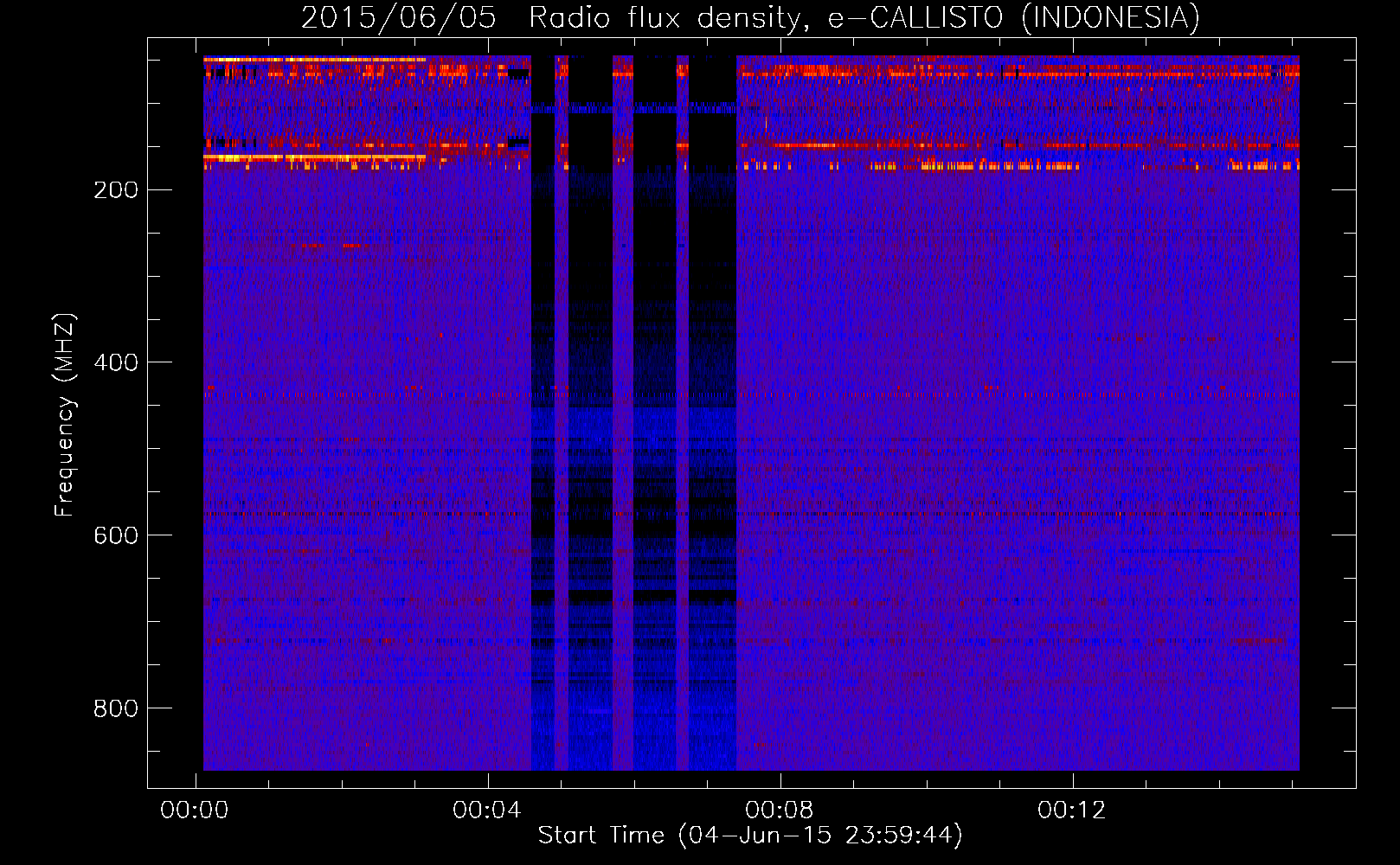Click the 00:08 time tick label
This screenshot has width=1400, height=865.
pyautogui.click(x=780, y=811)
